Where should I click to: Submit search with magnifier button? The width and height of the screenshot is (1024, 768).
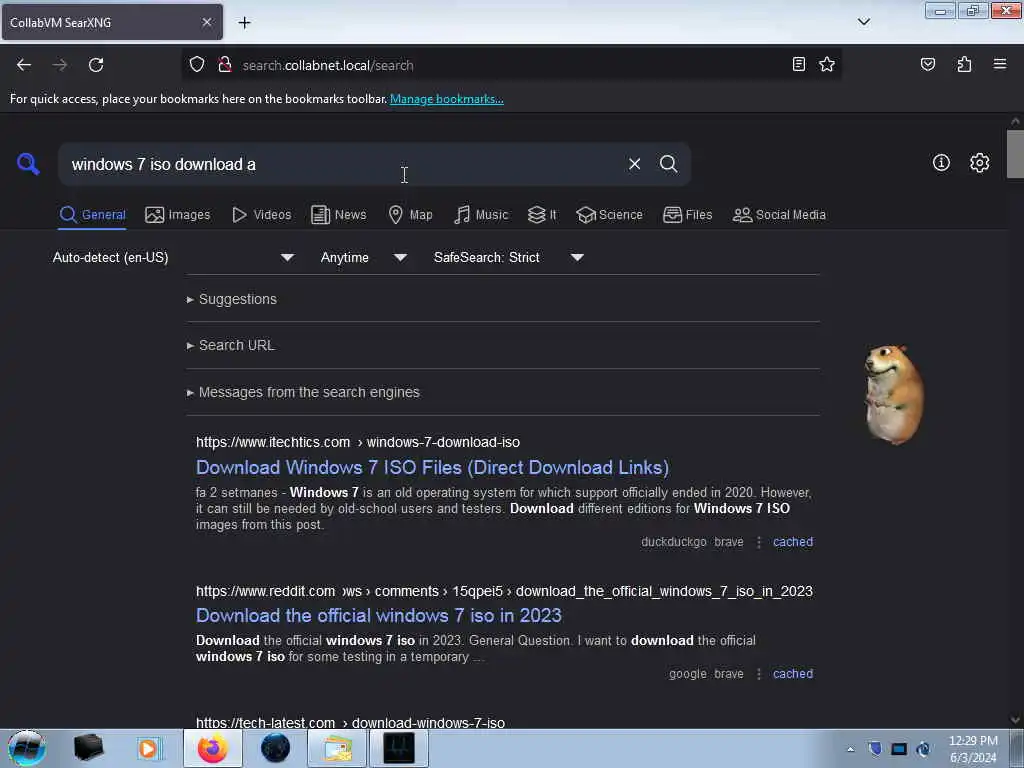click(x=668, y=164)
